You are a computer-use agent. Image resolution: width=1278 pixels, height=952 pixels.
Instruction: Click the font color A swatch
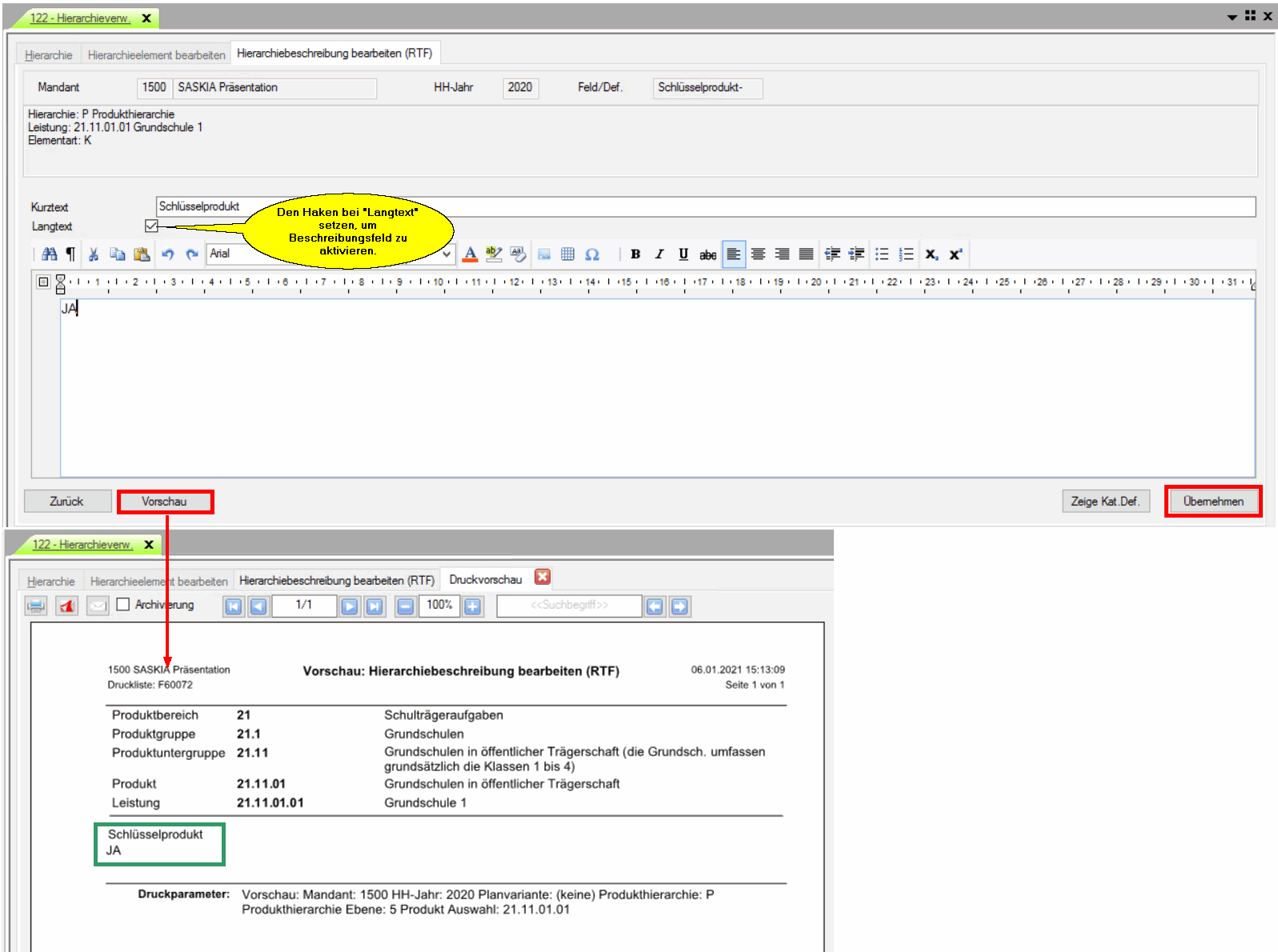click(471, 254)
